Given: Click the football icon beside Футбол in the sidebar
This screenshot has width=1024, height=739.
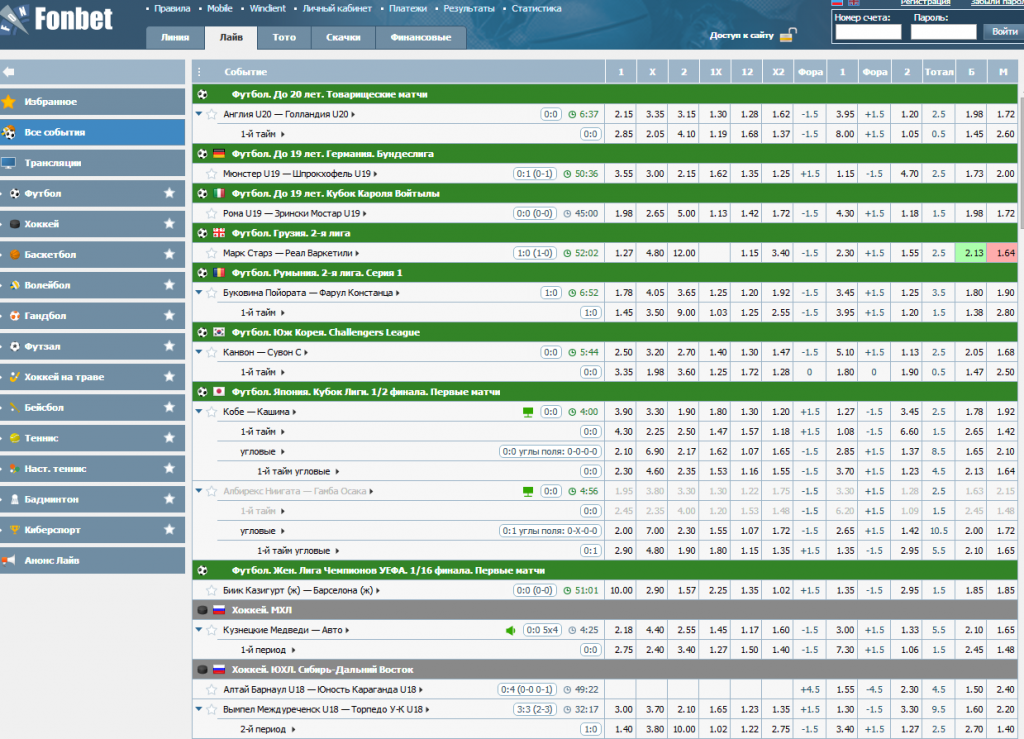Looking at the screenshot, I should [14, 193].
